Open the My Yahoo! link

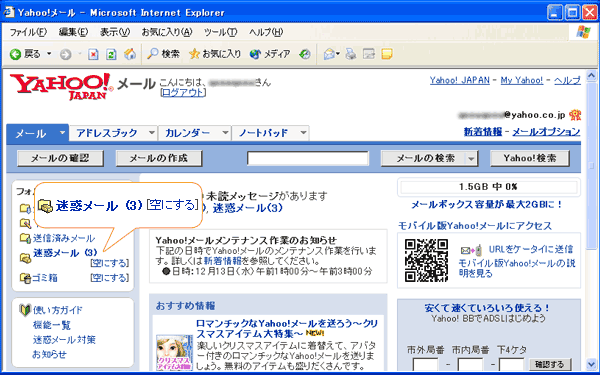coord(522,80)
